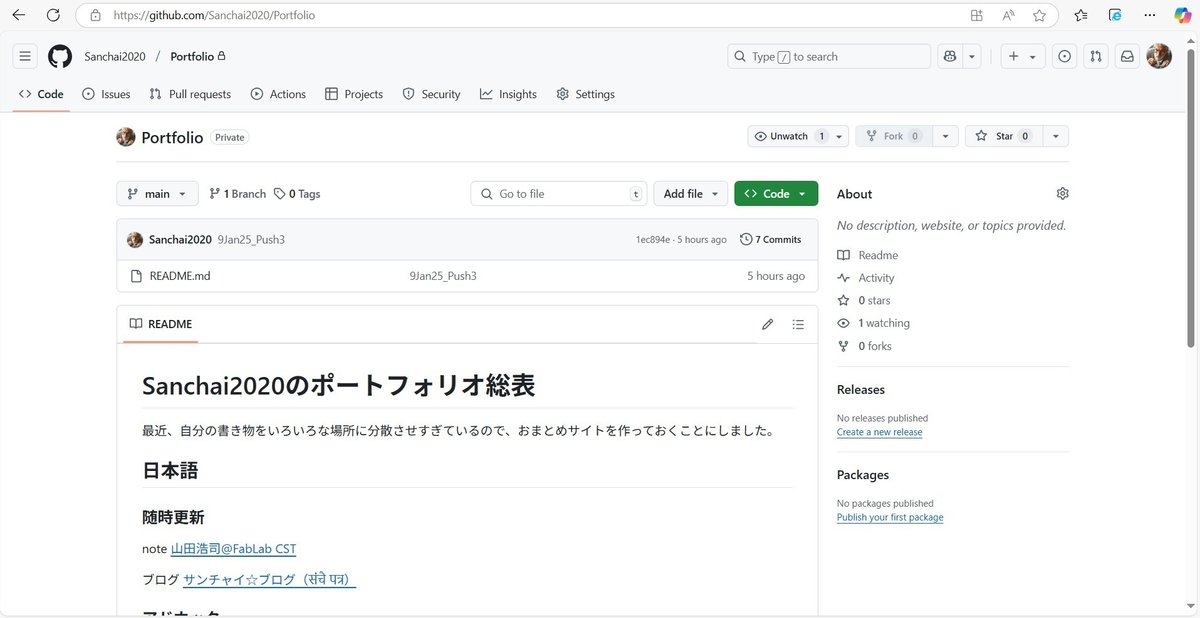Switch to the Issues tab
The height and width of the screenshot is (618, 1200).
point(106,94)
